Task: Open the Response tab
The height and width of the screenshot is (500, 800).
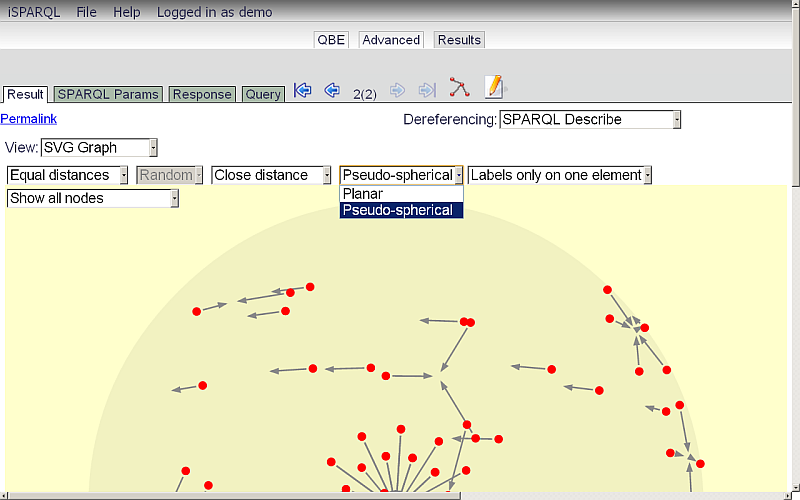Action: click(x=202, y=94)
